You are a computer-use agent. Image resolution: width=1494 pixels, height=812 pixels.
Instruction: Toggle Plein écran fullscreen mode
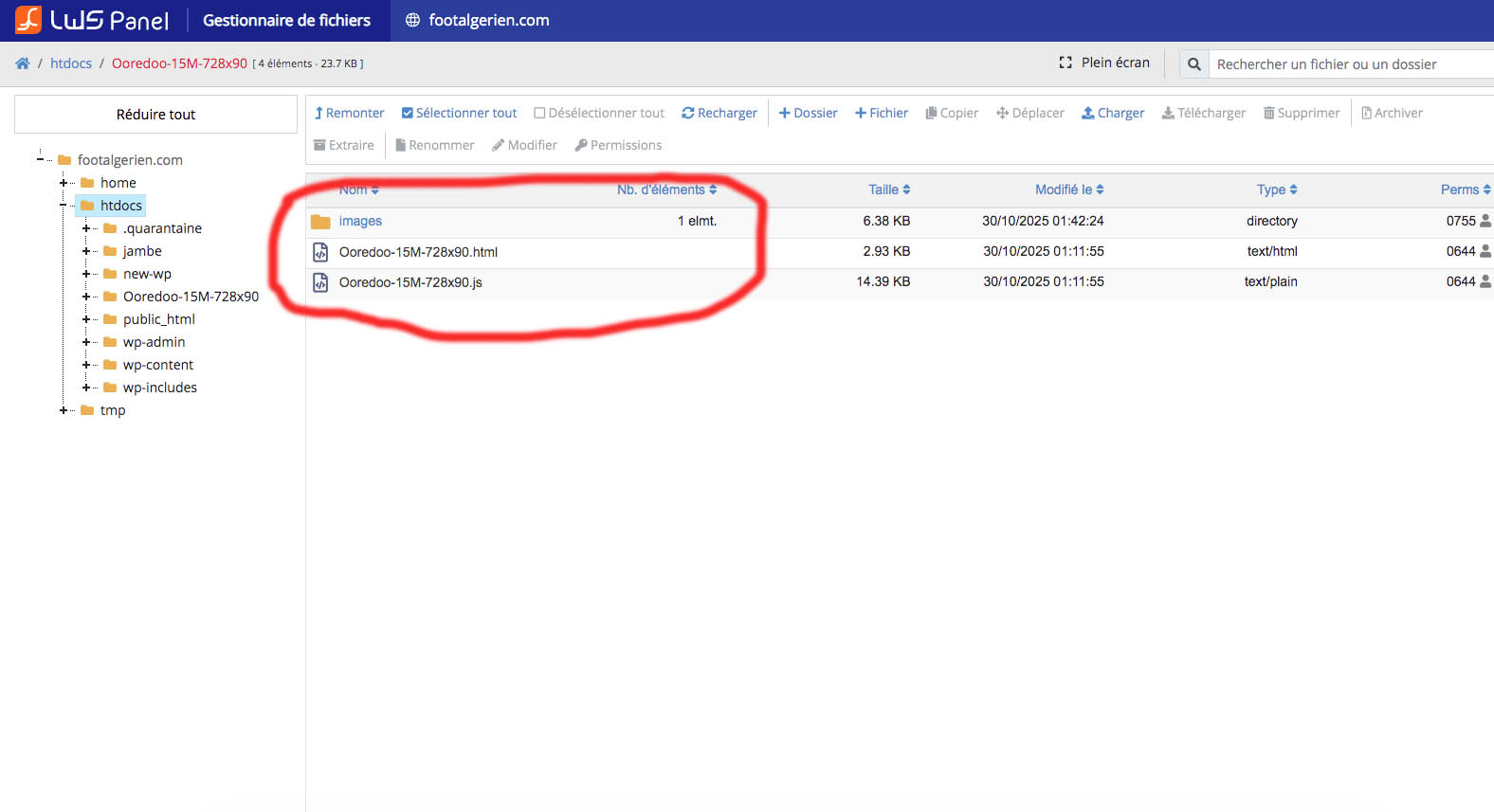point(1104,63)
